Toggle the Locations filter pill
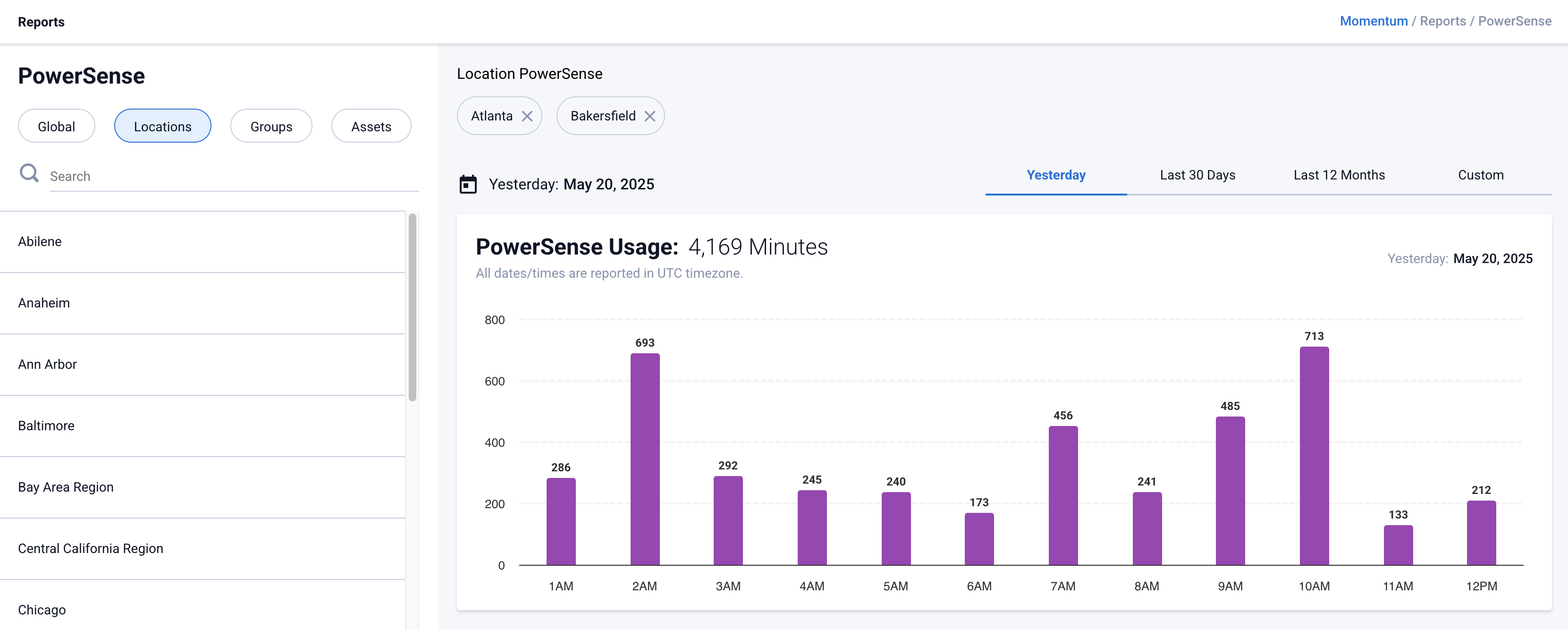1568x630 pixels. (x=162, y=127)
